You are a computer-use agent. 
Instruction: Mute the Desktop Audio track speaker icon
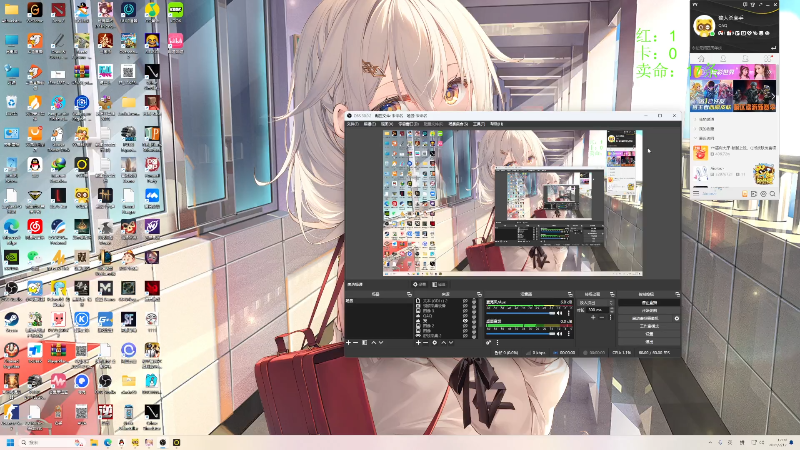(x=559, y=334)
